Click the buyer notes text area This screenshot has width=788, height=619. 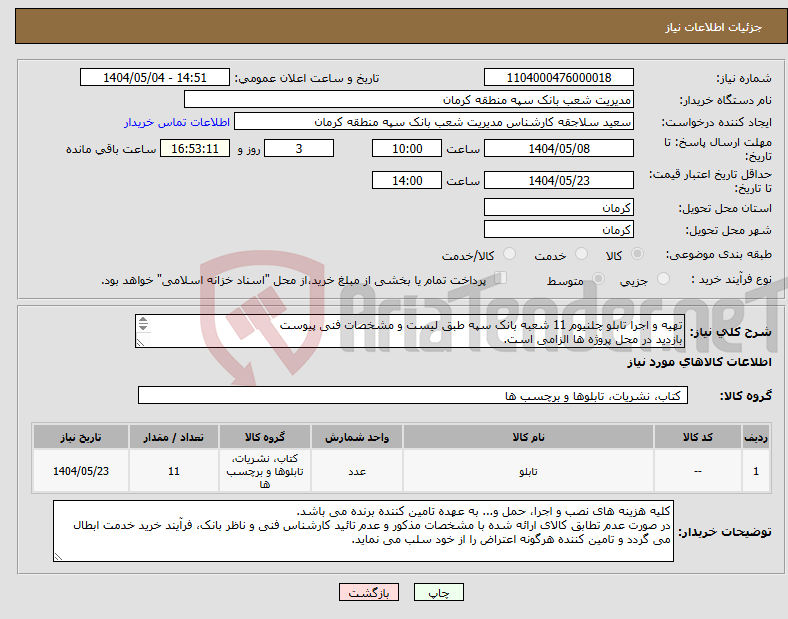[363, 531]
